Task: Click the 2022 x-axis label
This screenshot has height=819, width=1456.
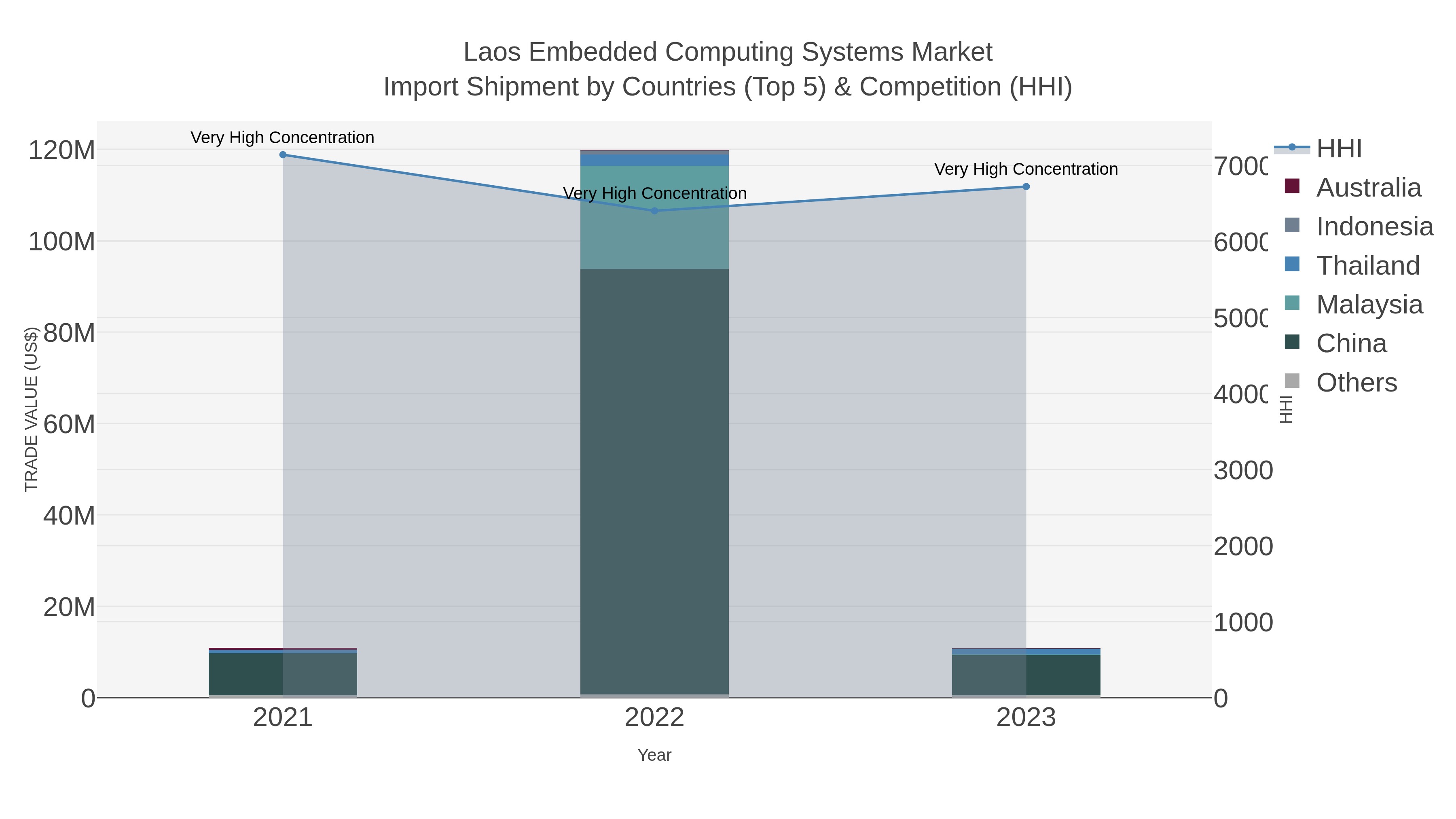Action: click(654, 718)
